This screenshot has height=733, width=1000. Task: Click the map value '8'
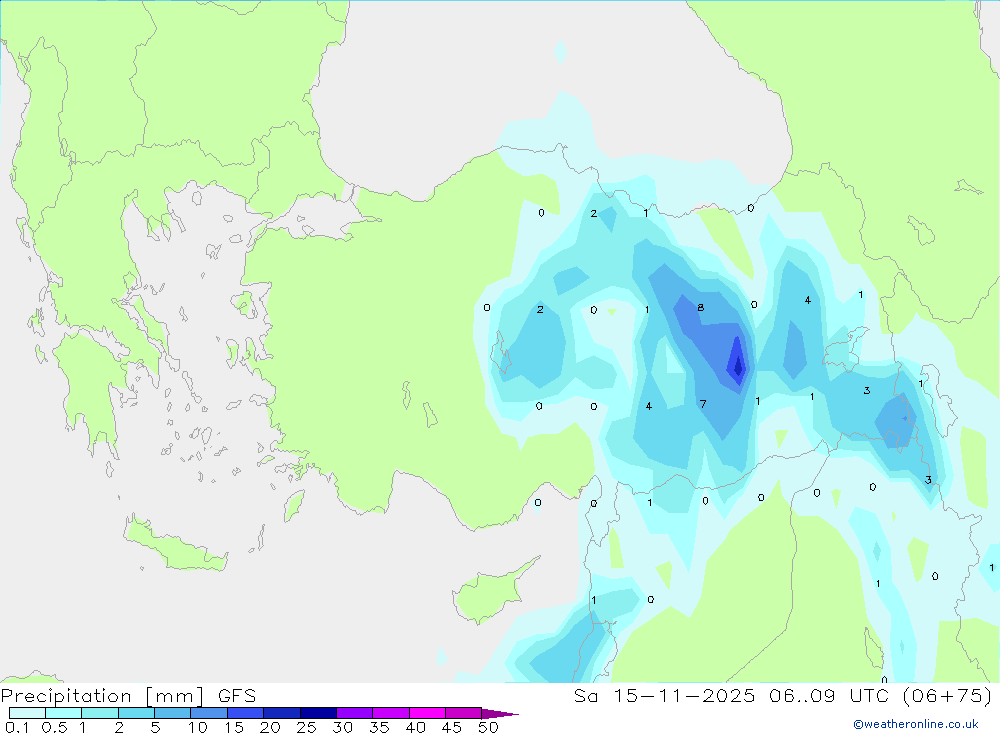pos(700,307)
